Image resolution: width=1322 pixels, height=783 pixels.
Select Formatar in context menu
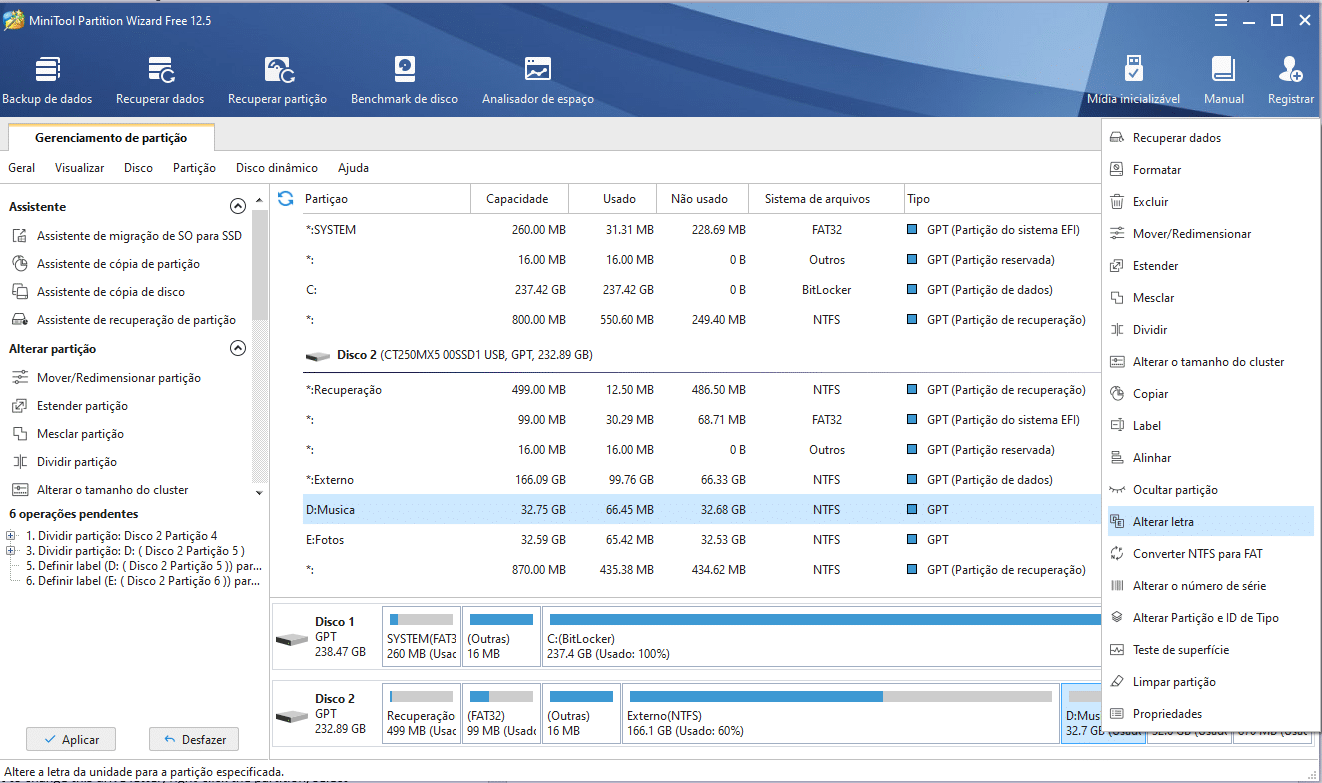coord(1211,170)
